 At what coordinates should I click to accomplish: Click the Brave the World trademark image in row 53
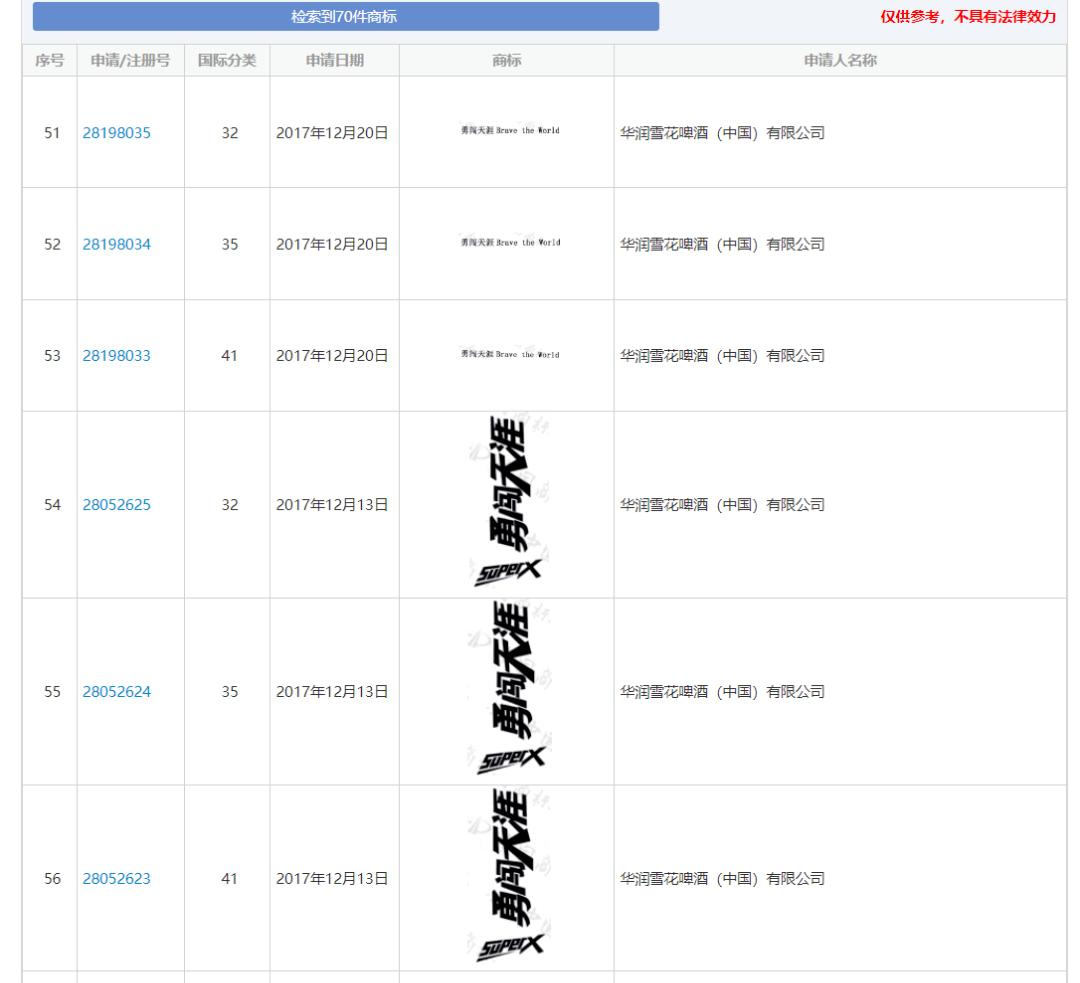click(x=510, y=354)
